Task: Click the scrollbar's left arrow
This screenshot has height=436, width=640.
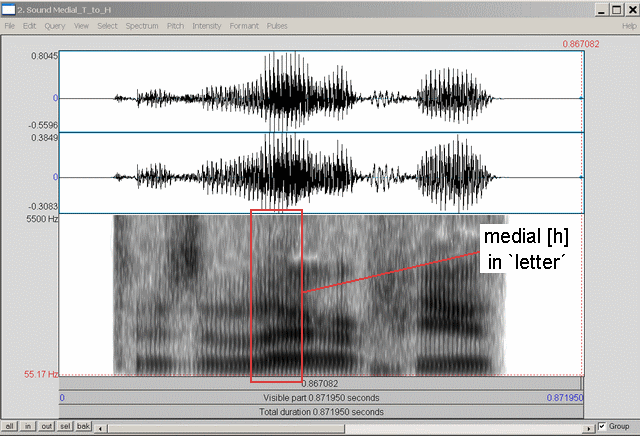Action: (x=101, y=427)
